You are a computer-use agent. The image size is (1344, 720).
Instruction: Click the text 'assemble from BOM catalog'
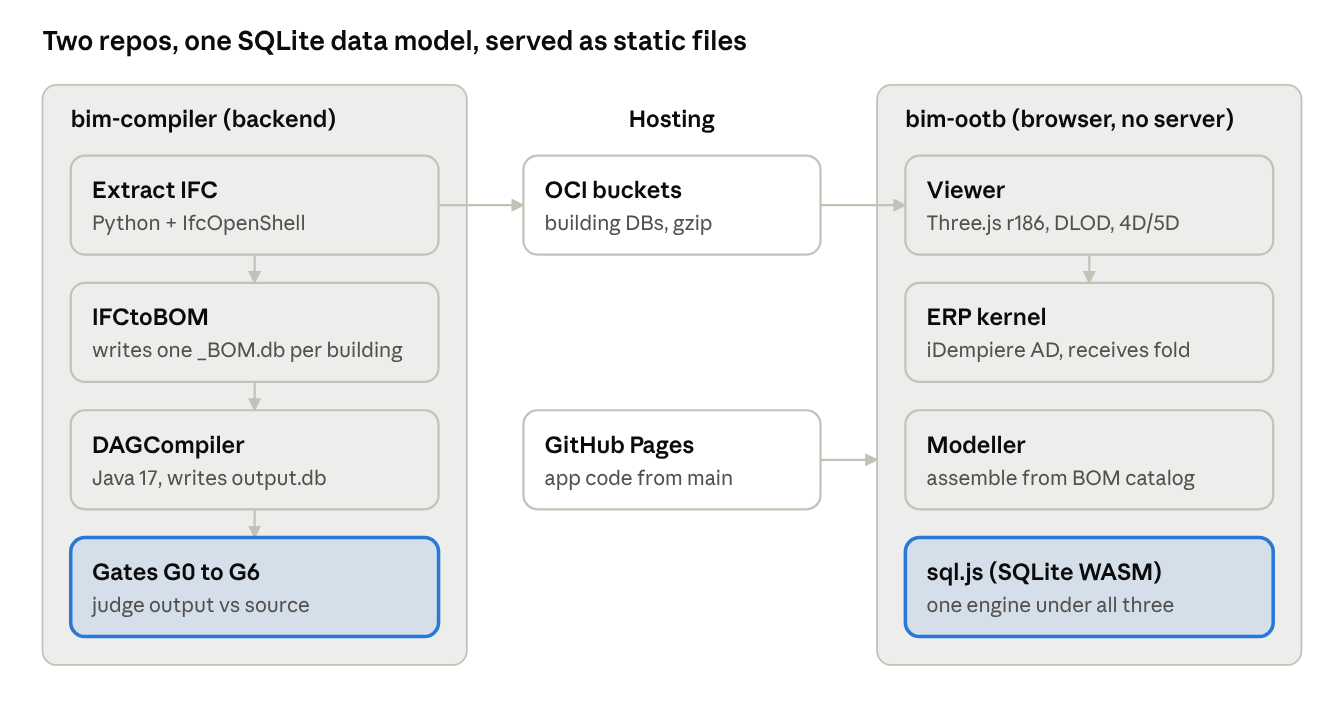1061,478
